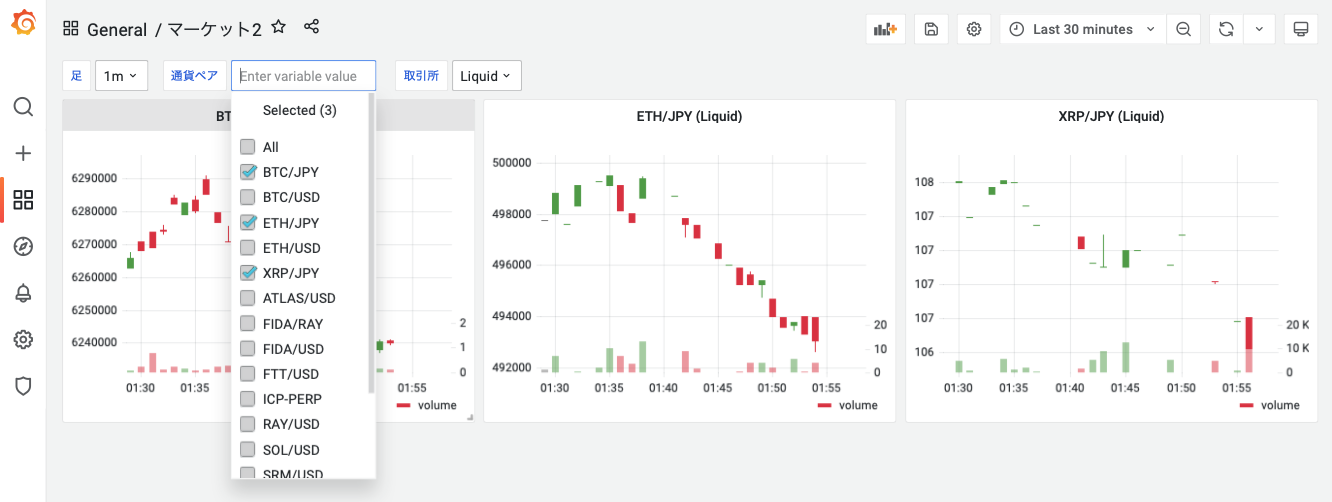
Task: Click the dropdown list scrollbar
Action: point(372,243)
